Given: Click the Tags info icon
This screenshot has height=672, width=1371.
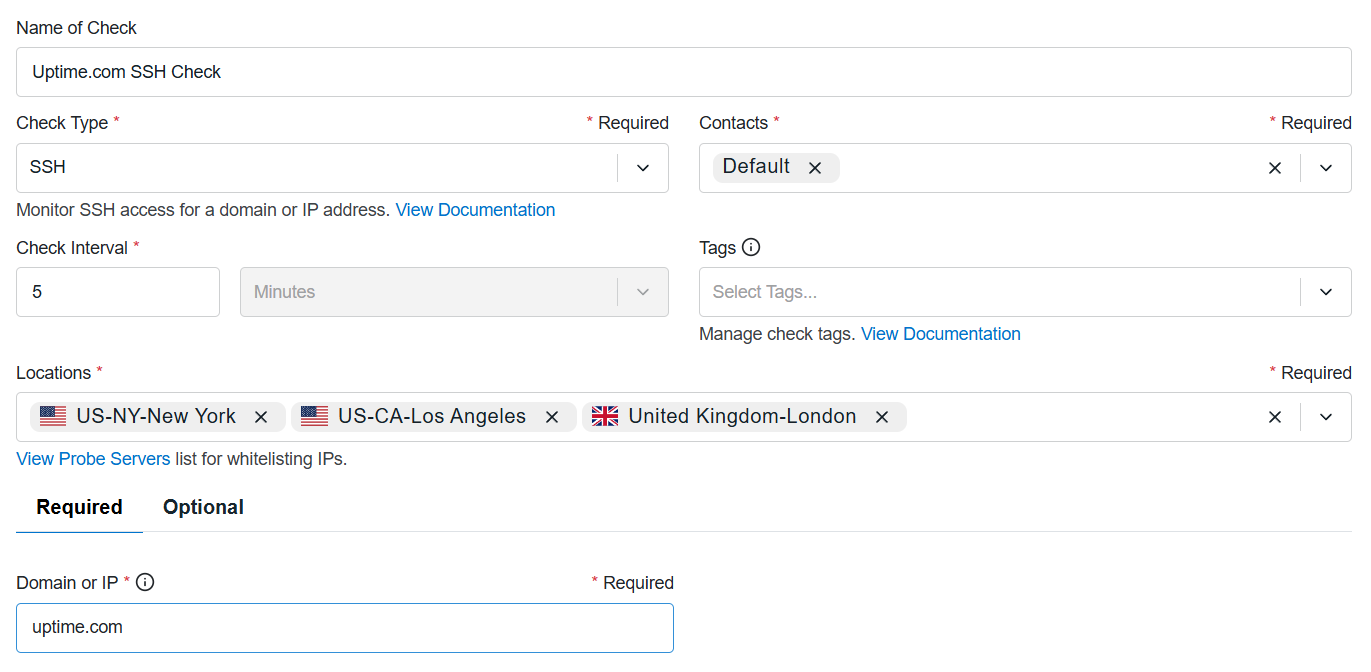Looking at the screenshot, I should [x=751, y=247].
